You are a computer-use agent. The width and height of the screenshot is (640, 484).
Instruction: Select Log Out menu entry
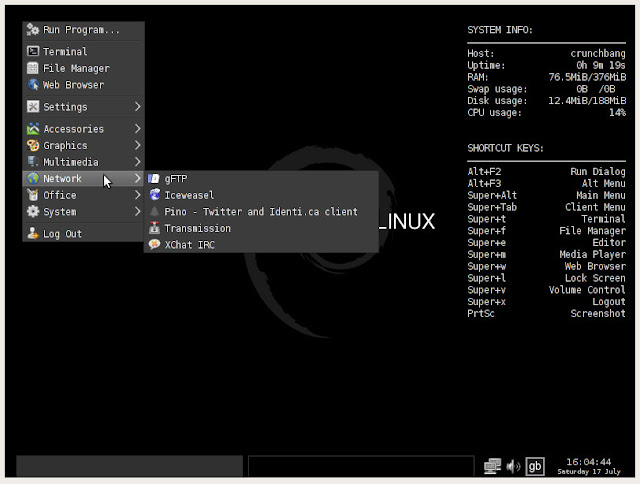[83, 233]
